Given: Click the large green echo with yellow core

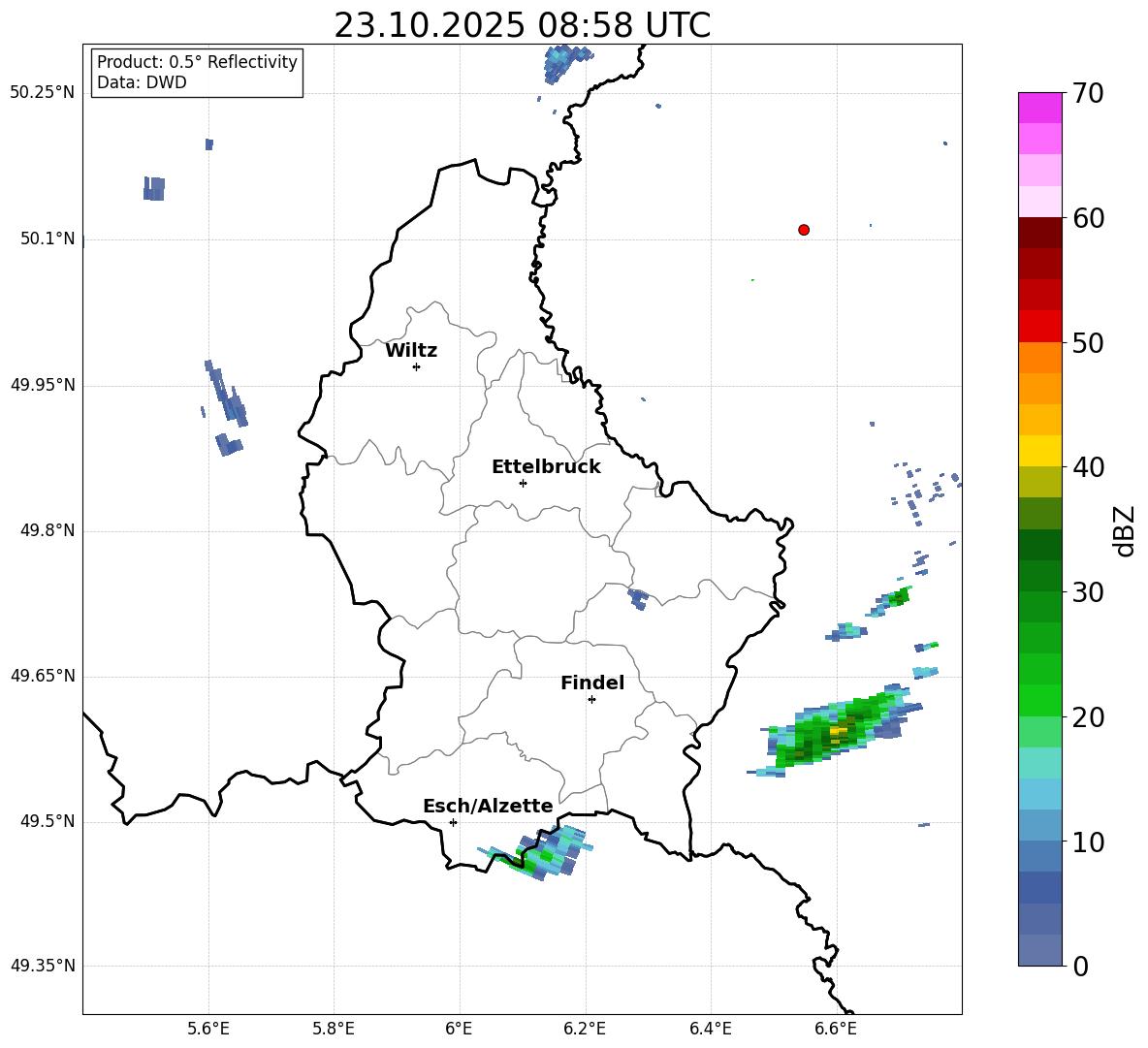Looking at the screenshot, I should 836,730.
